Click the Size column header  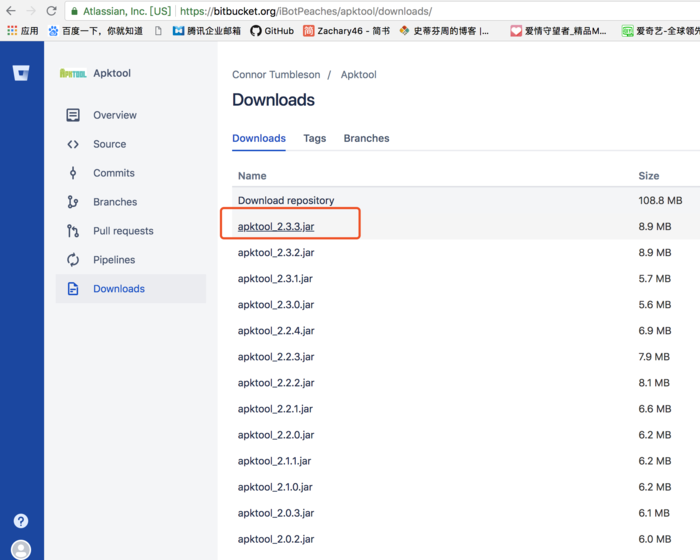(x=649, y=176)
